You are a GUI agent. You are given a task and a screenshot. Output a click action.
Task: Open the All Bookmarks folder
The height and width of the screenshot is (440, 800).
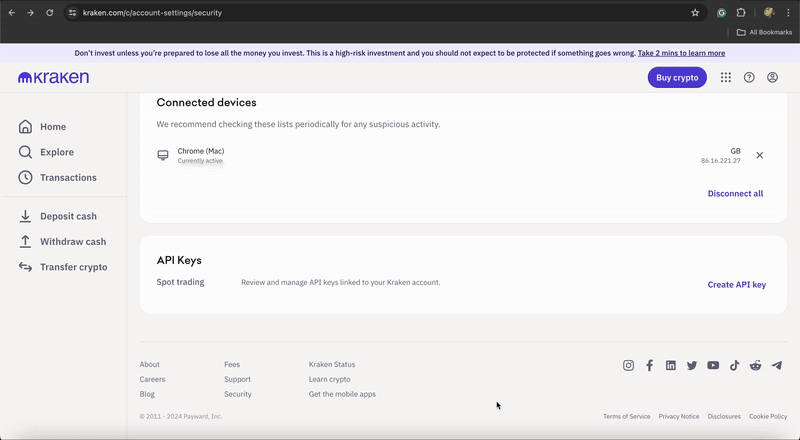(764, 32)
